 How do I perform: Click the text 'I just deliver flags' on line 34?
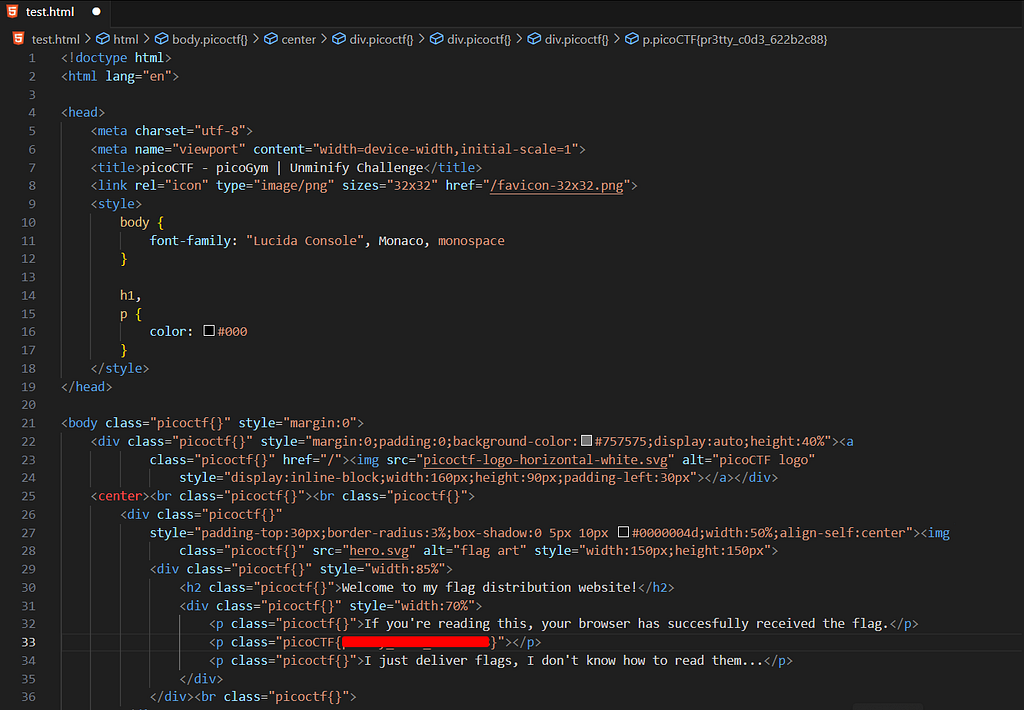(x=441, y=660)
